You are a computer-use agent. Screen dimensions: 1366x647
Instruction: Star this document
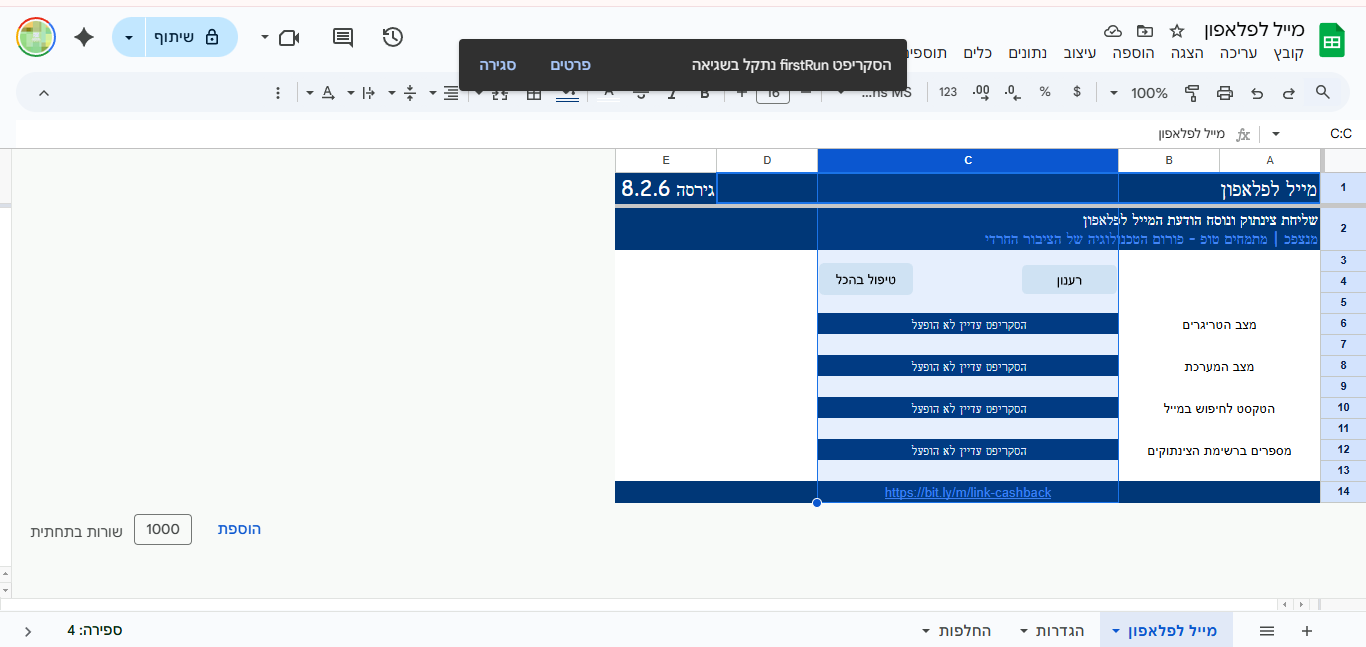tap(1176, 31)
